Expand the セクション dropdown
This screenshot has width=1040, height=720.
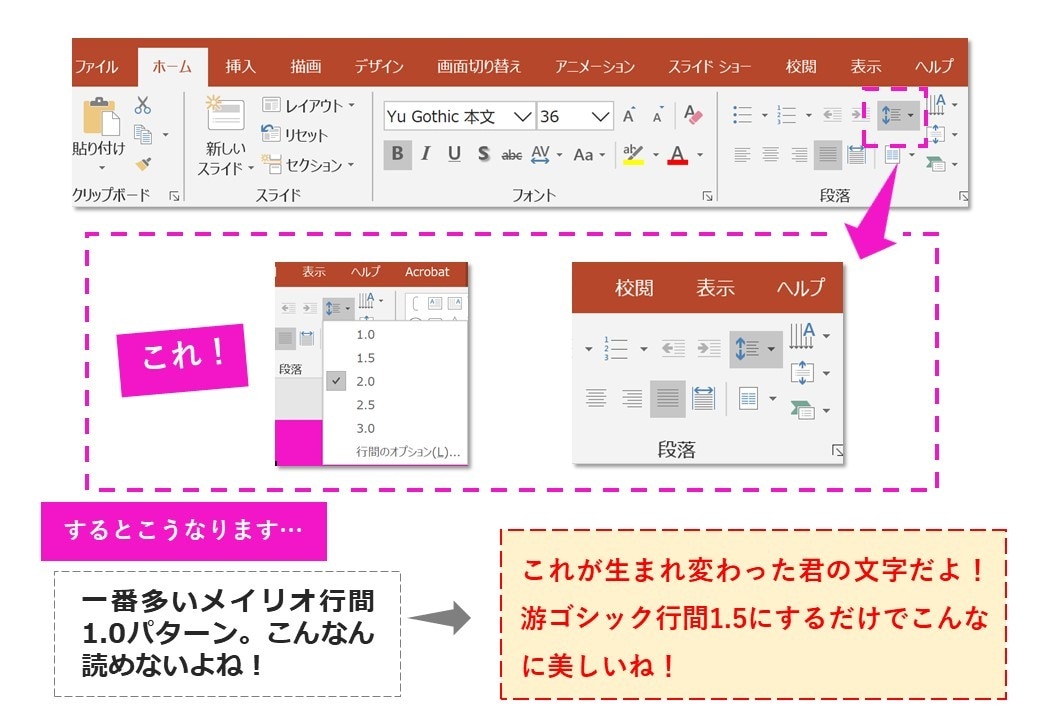[x=309, y=164]
